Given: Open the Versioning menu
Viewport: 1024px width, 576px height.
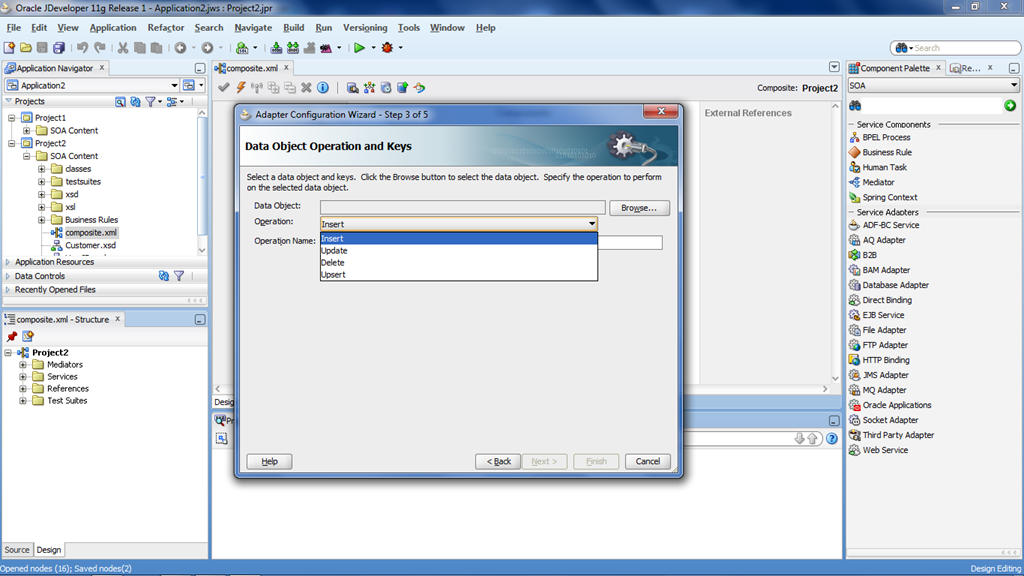Looking at the screenshot, I should [x=364, y=28].
